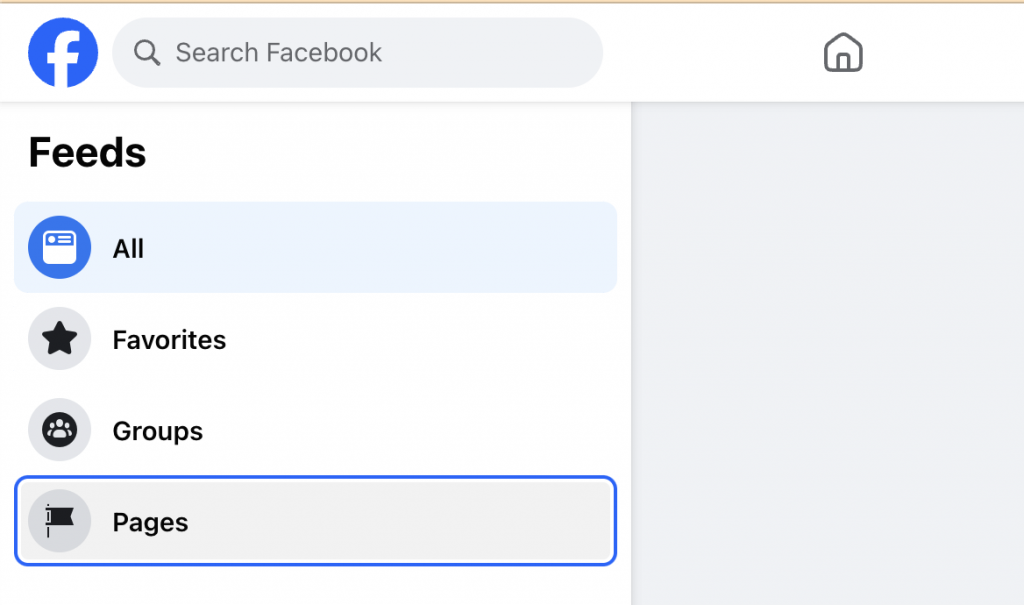This screenshot has height=605, width=1024.
Task: Click the Facebook logo icon
Action: (x=63, y=52)
